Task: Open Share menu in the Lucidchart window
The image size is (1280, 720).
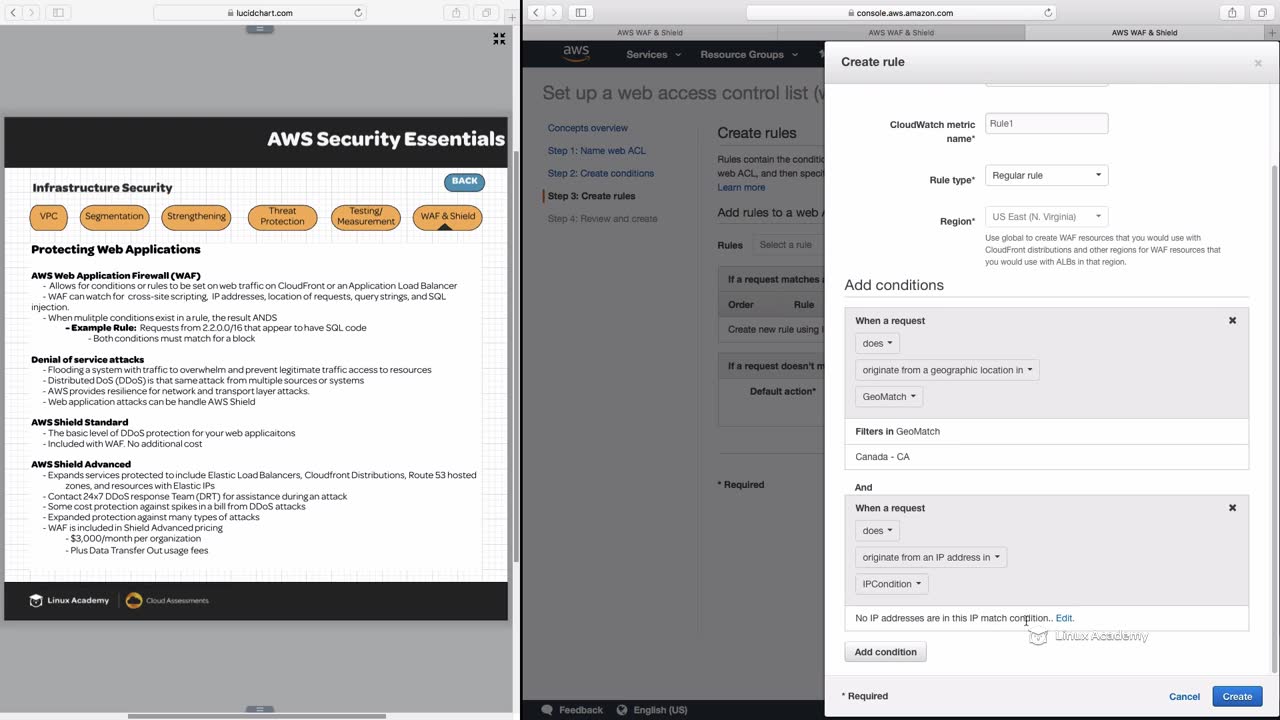Action: (x=456, y=13)
